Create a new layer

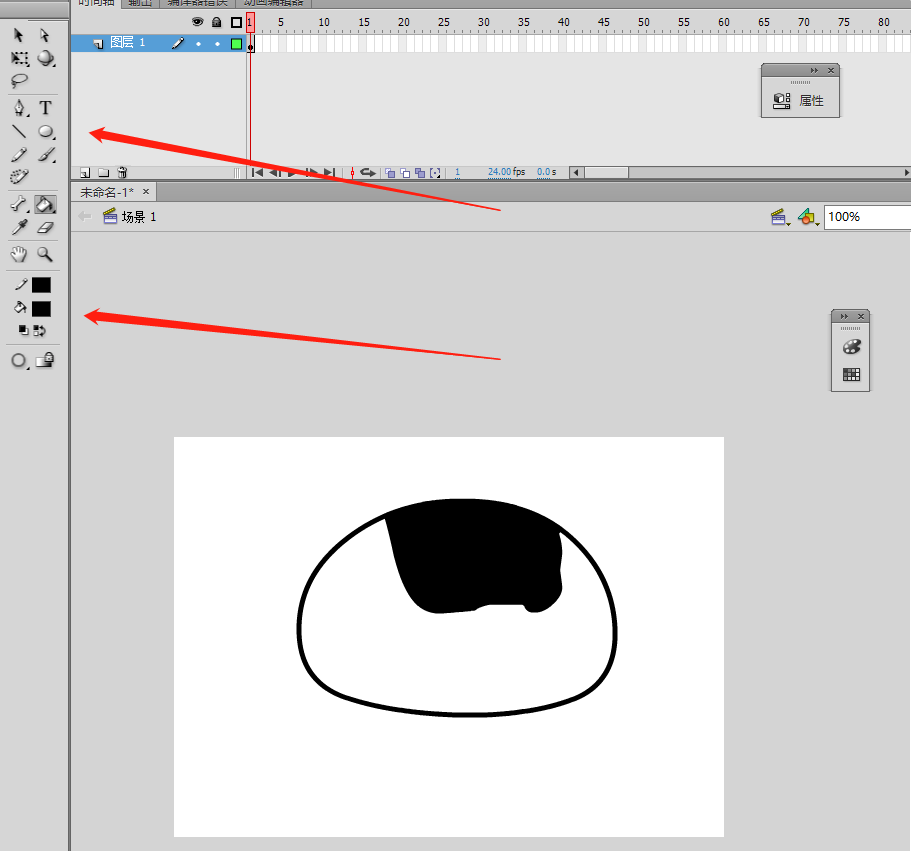(x=85, y=173)
